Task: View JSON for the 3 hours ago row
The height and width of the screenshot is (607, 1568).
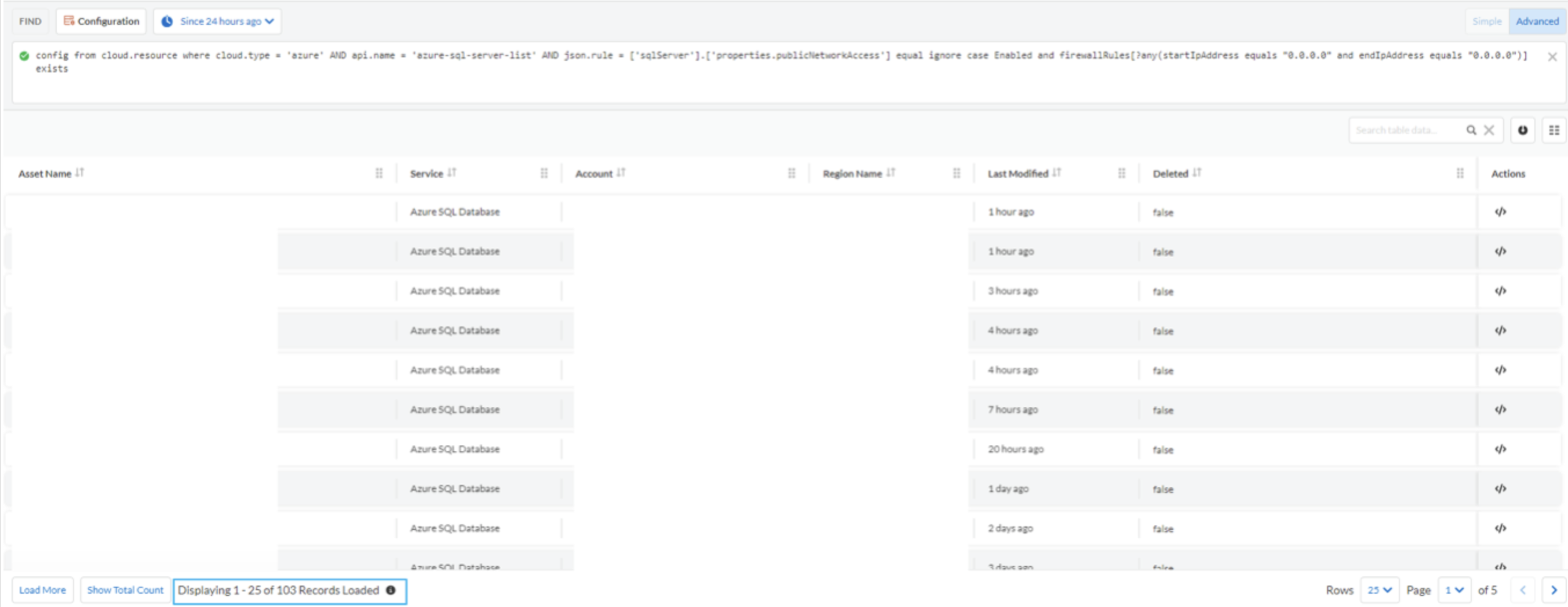Action: pyautogui.click(x=1500, y=291)
